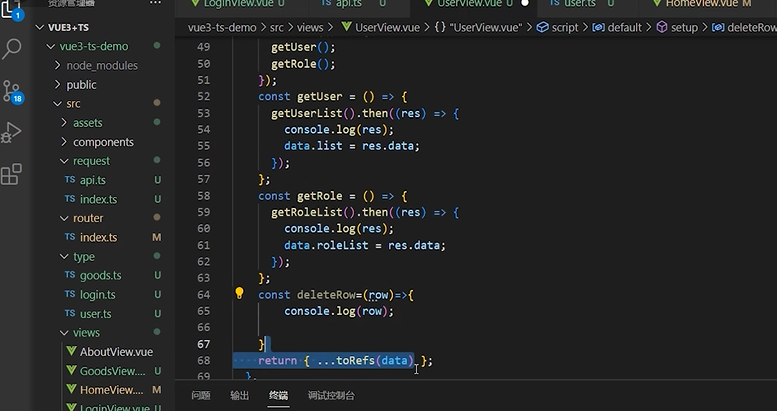777x411 pixels.
Task: Click vue3-ts-demo in the breadcrumb
Action: point(222,27)
